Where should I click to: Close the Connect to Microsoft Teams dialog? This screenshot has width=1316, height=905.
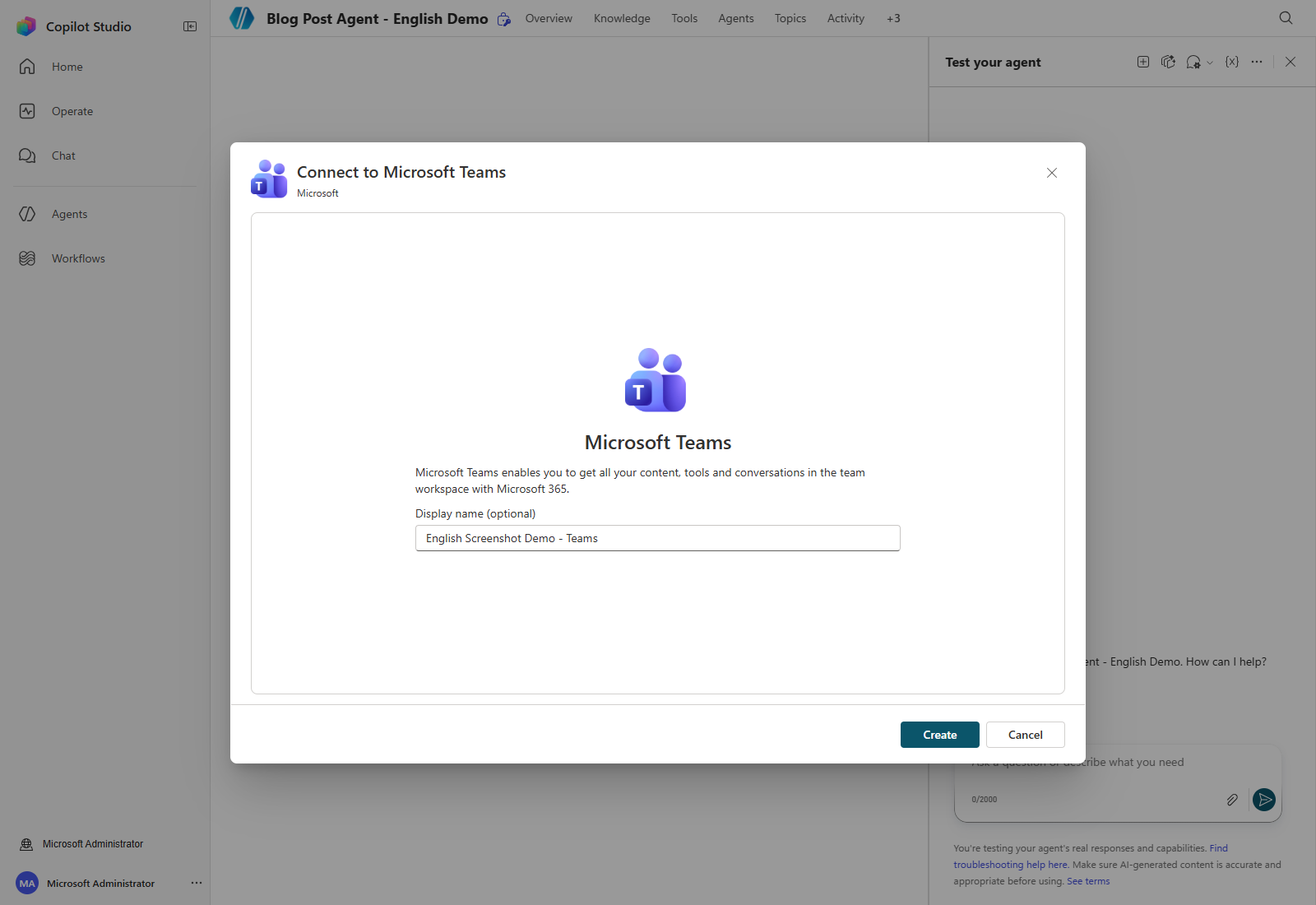click(1052, 173)
